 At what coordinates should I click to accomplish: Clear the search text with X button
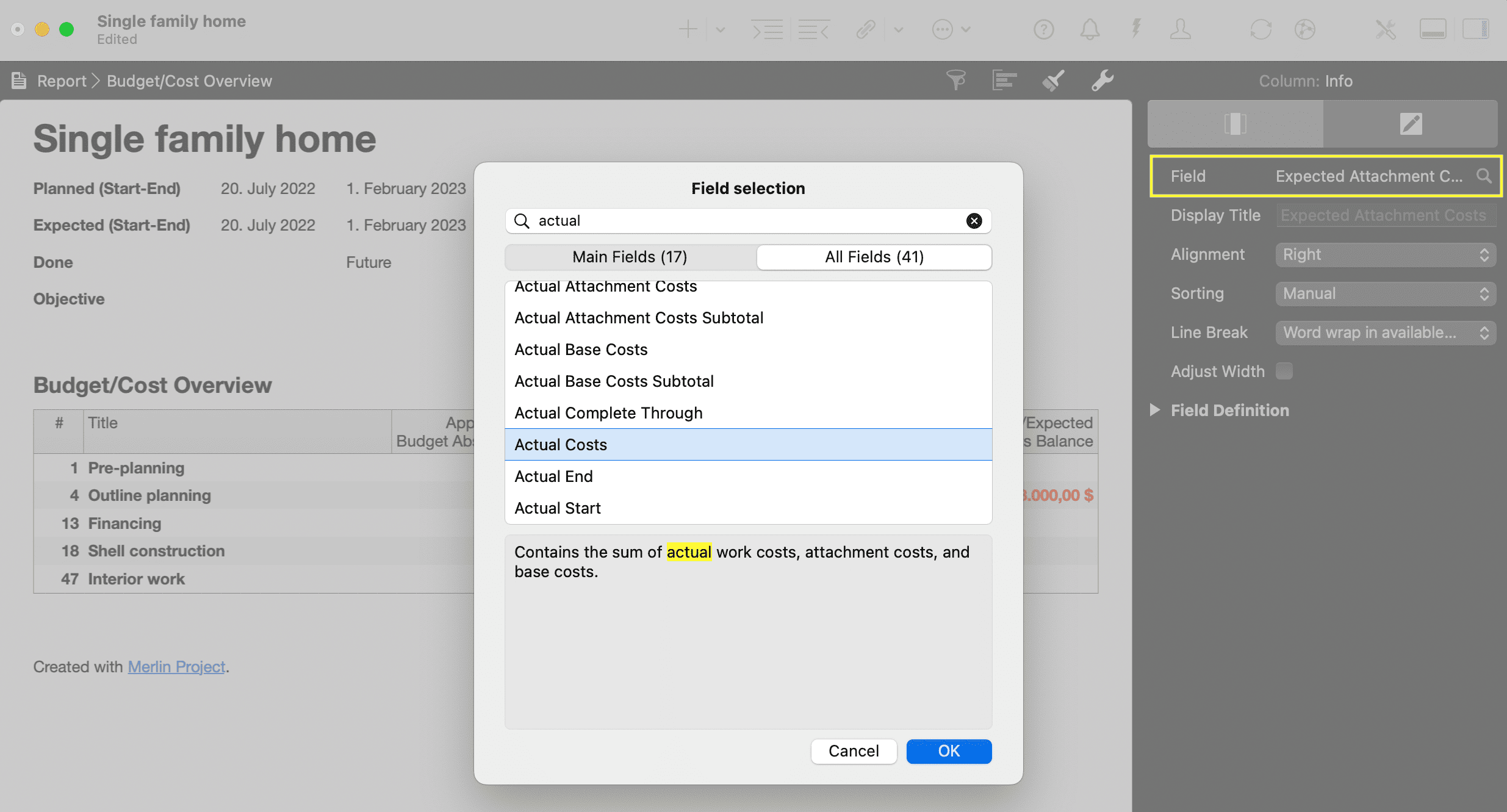point(974,221)
